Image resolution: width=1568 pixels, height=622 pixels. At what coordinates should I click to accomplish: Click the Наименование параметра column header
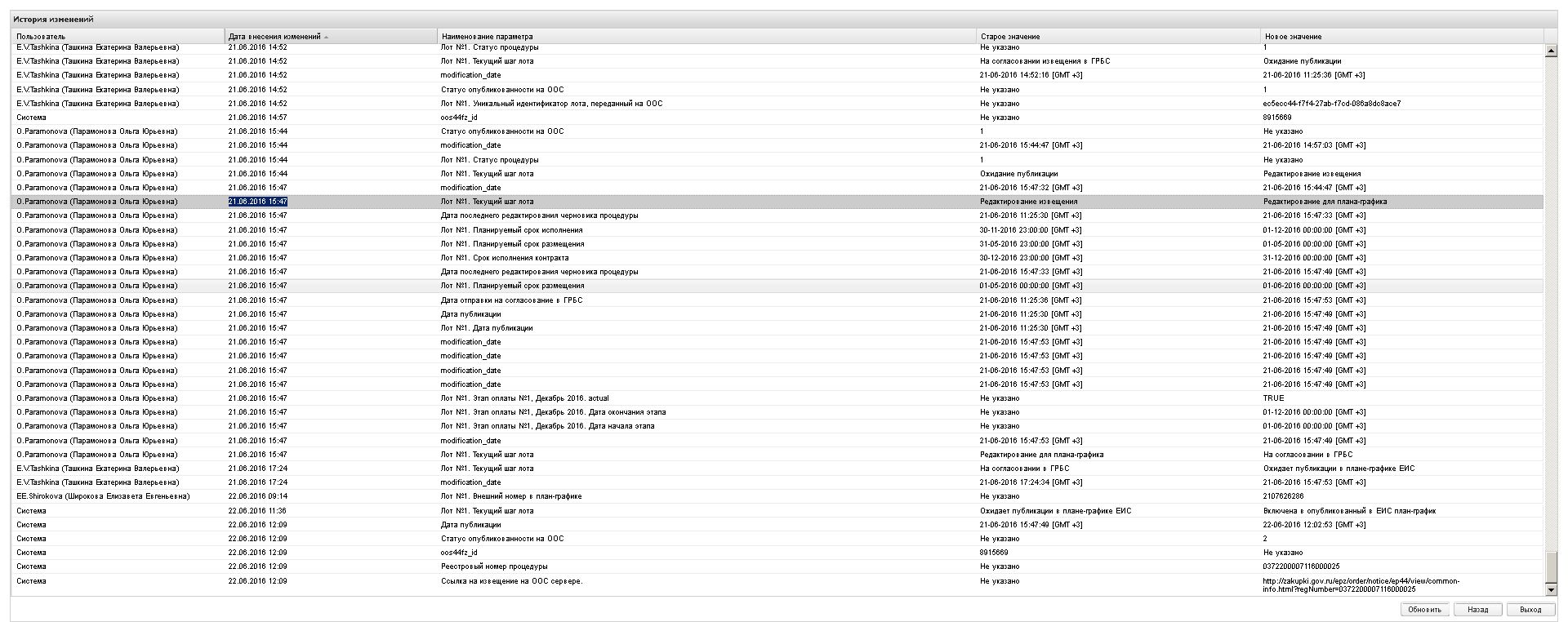click(x=706, y=37)
